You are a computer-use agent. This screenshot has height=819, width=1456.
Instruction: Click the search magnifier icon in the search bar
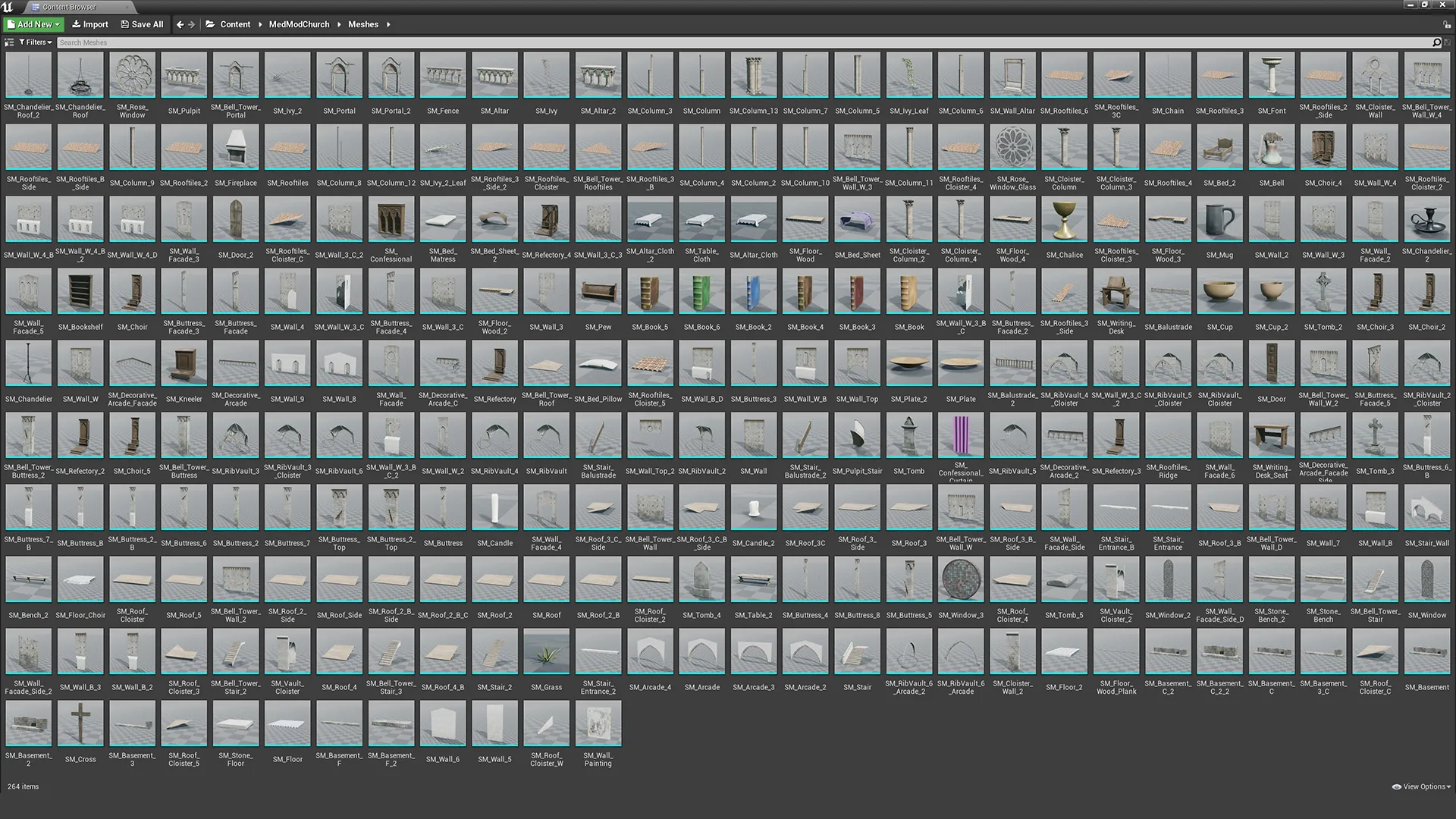click(x=1437, y=42)
